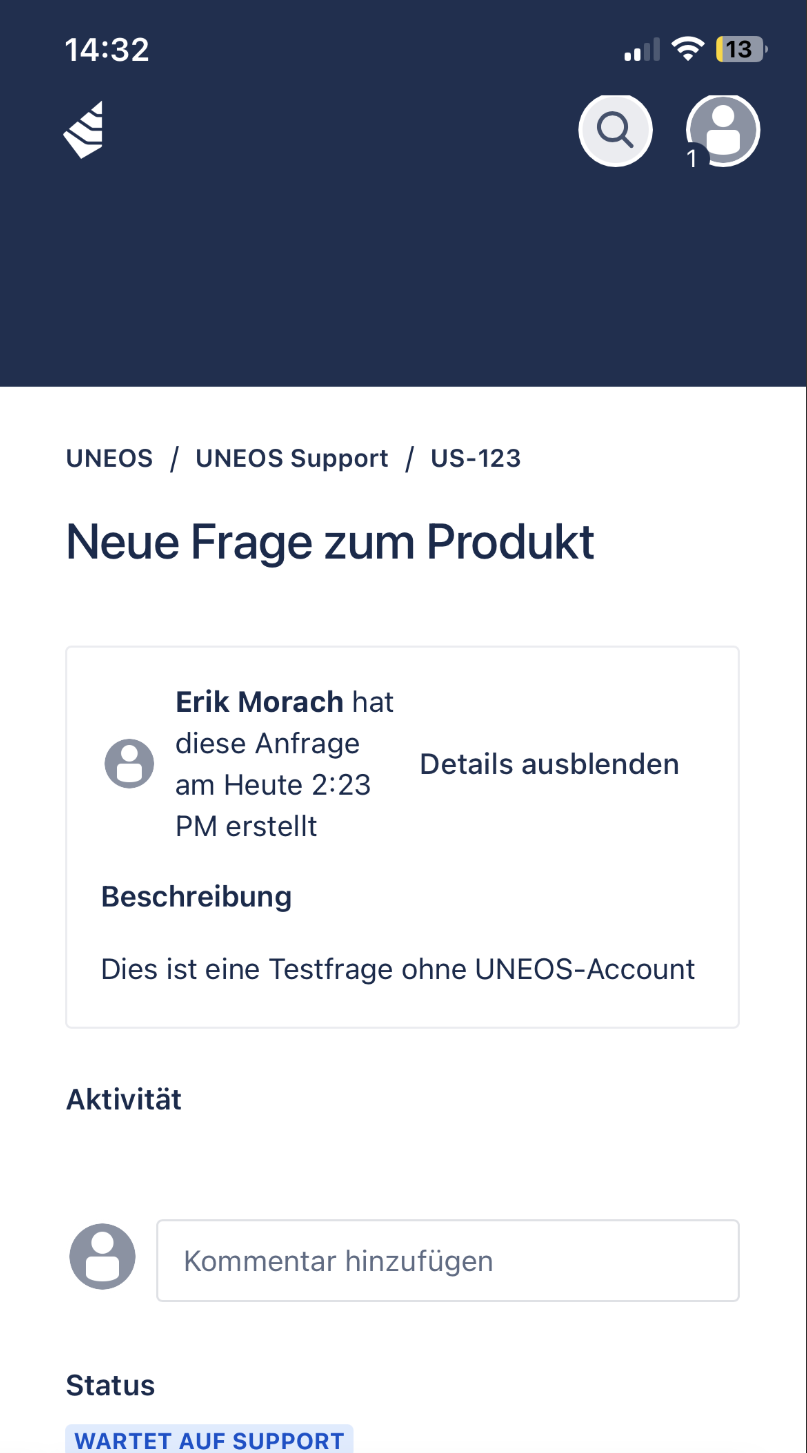The image size is (807, 1453).
Task: Tap the cellular signal strength icon
Action: [642, 50]
